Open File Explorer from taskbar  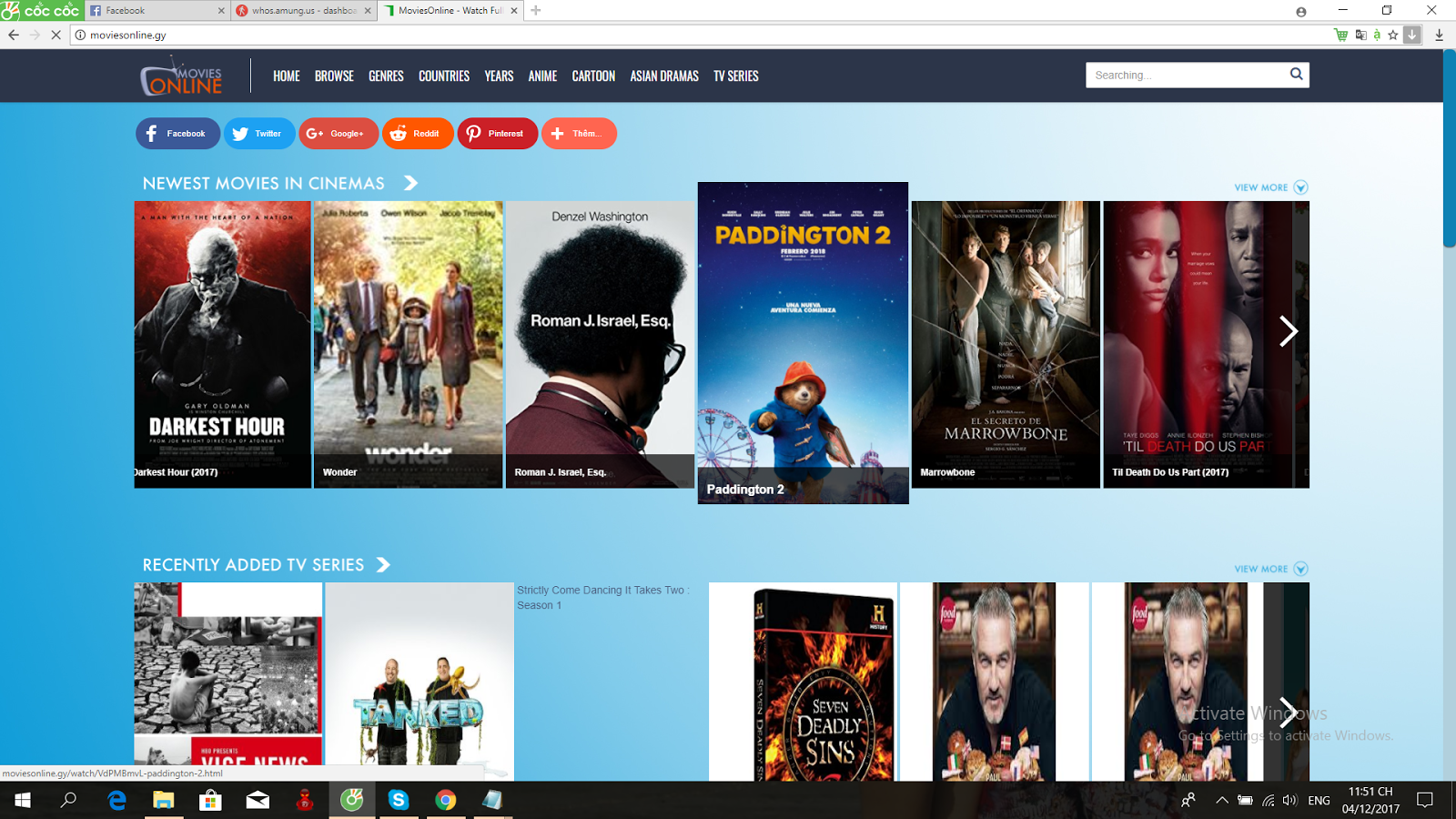163,800
